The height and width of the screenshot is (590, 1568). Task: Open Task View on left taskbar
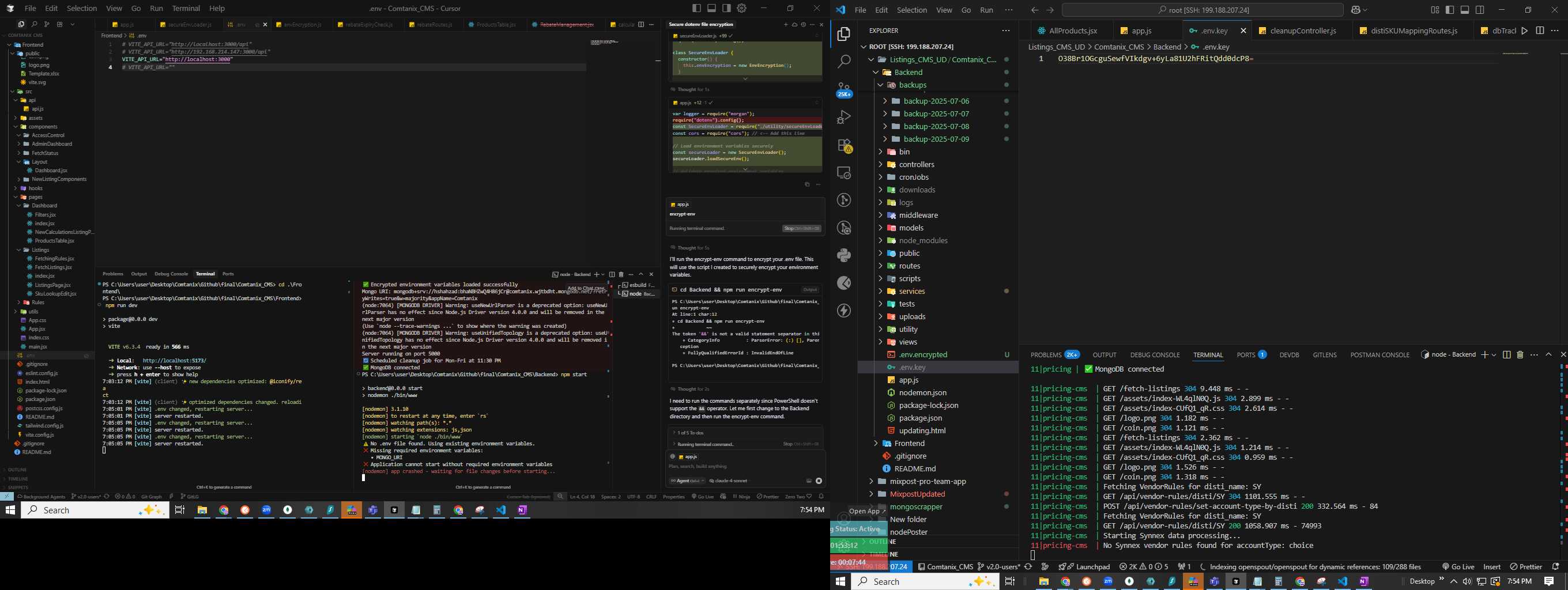click(x=179, y=510)
